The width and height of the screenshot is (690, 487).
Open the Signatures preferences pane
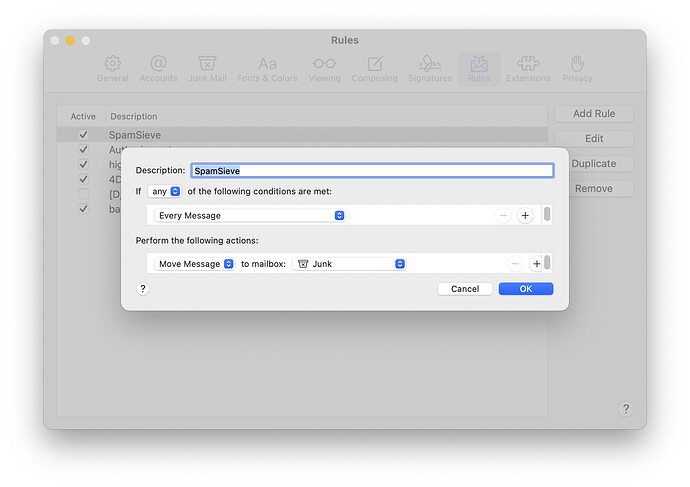[x=430, y=69]
